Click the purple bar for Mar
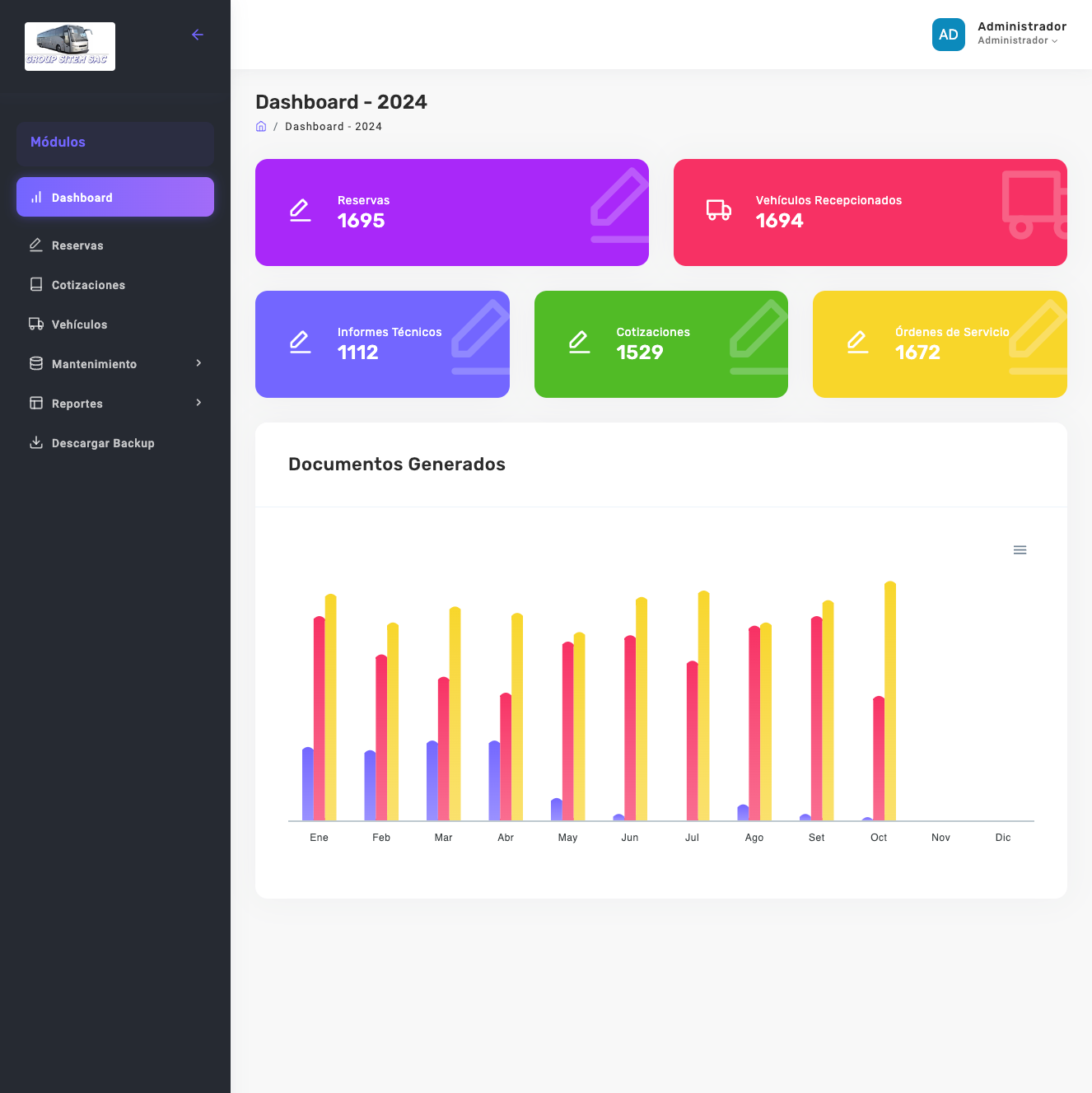Viewport: 1092px width, 1093px height. tap(432, 781)
